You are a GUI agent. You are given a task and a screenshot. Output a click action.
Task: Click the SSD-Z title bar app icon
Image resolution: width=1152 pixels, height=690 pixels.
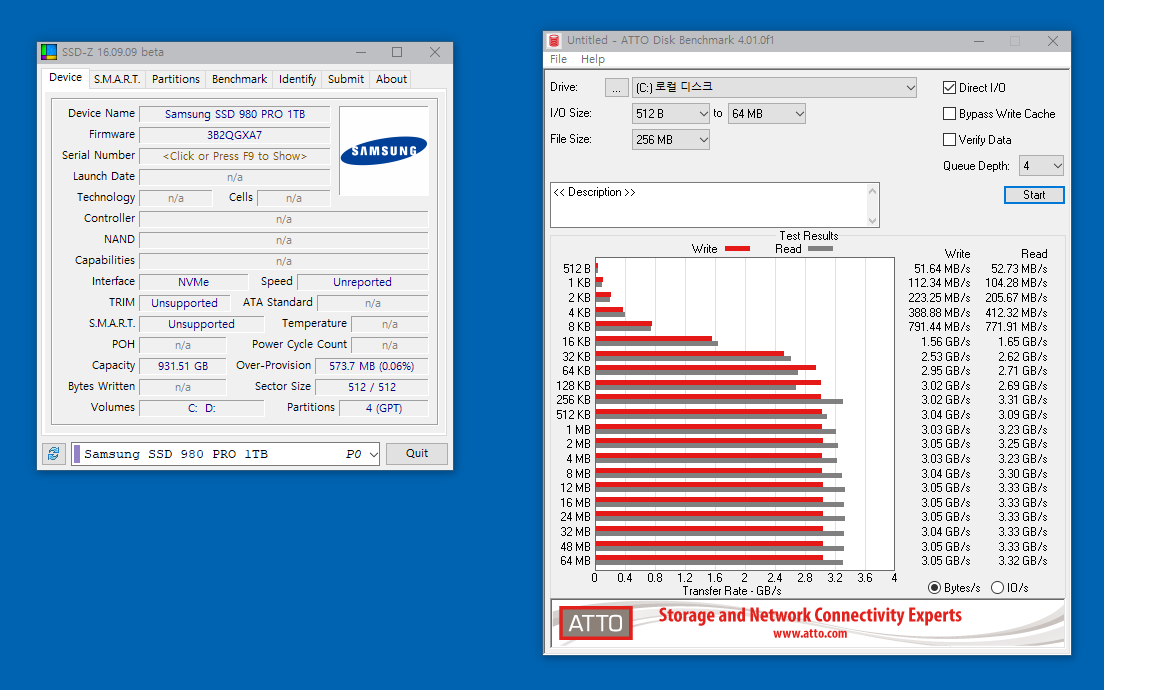click(49, 52)
